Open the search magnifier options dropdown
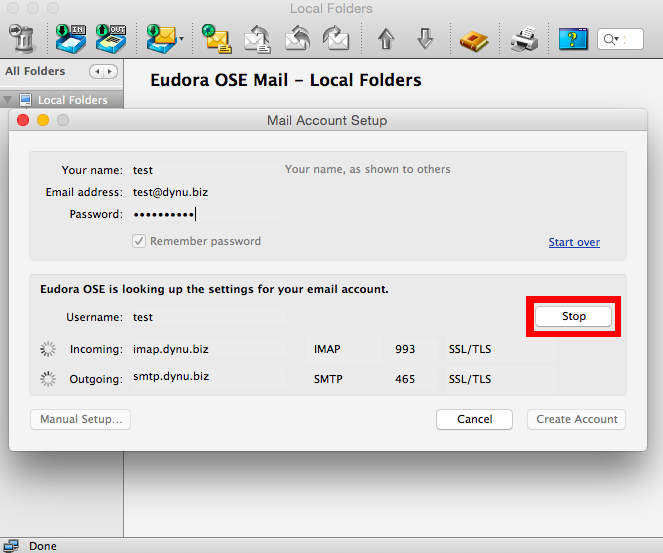 tap(611, 39)
